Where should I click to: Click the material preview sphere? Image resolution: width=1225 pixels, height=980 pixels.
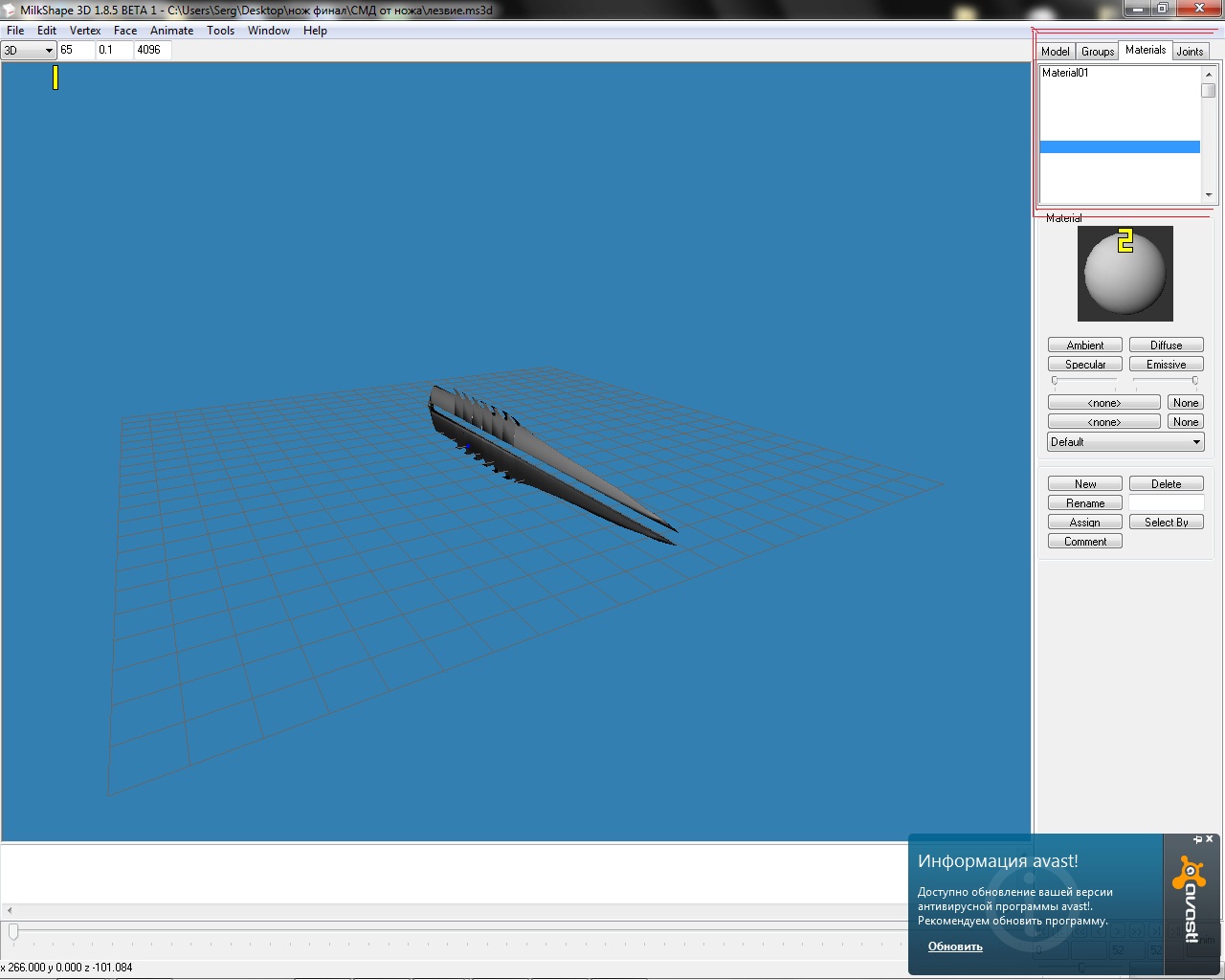coord(1125,274)
